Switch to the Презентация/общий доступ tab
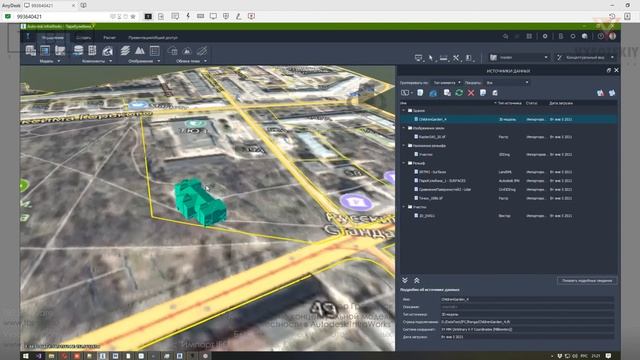The height and width of the screenshot is (360, 640). point(153,38)
